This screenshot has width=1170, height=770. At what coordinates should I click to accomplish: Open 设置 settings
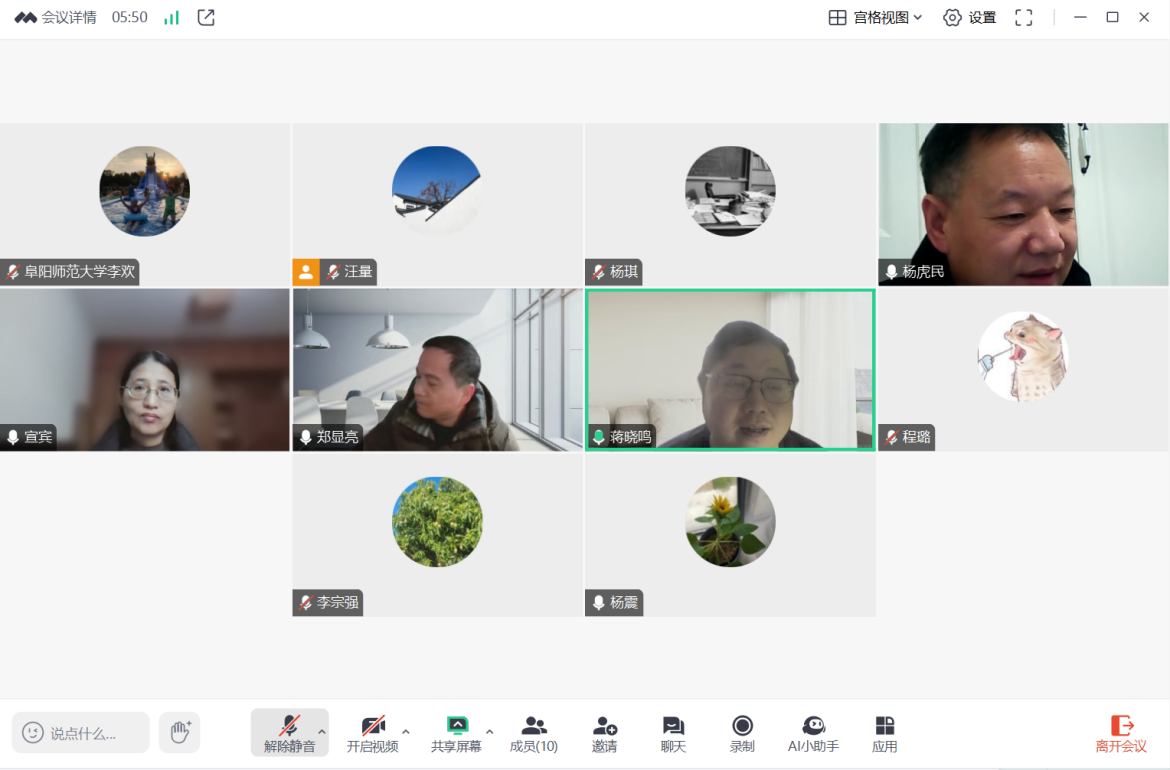[970, 17]
